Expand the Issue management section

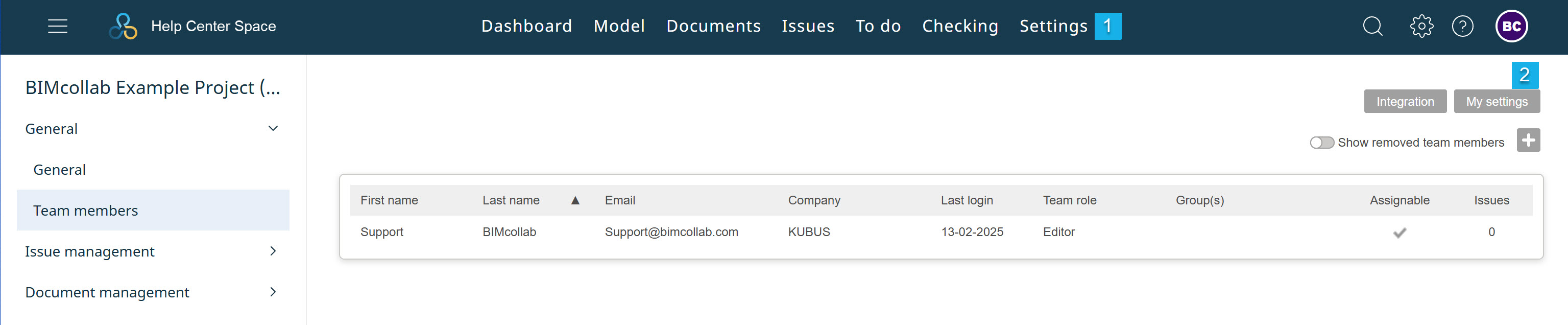(x=273, y=251)
